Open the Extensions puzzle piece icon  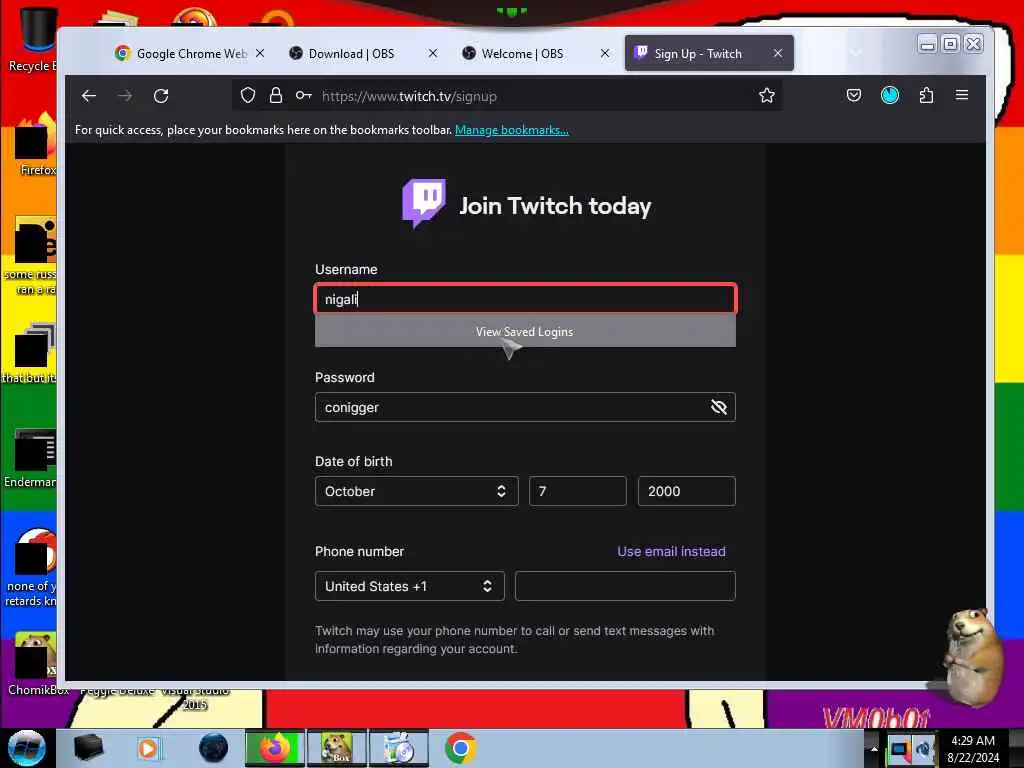(x=926, y=95)
